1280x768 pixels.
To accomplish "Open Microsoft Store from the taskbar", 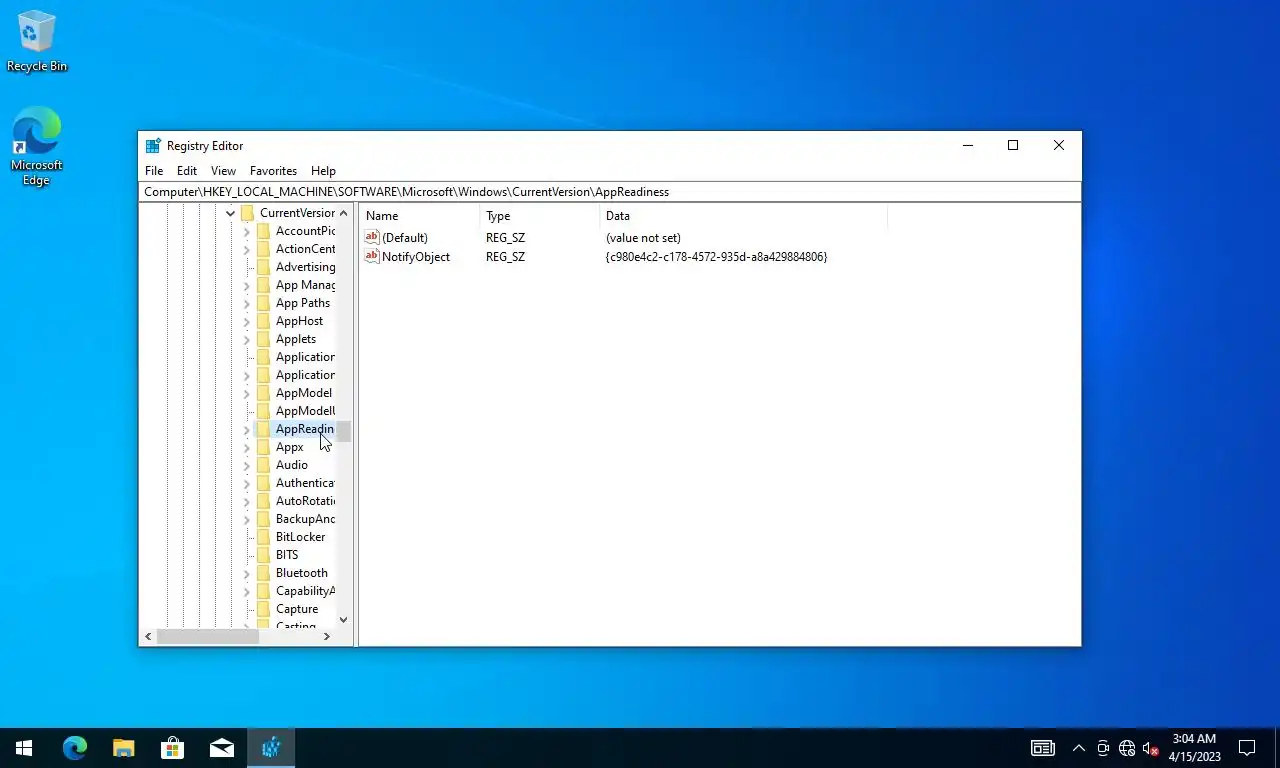I will (172, 747).
